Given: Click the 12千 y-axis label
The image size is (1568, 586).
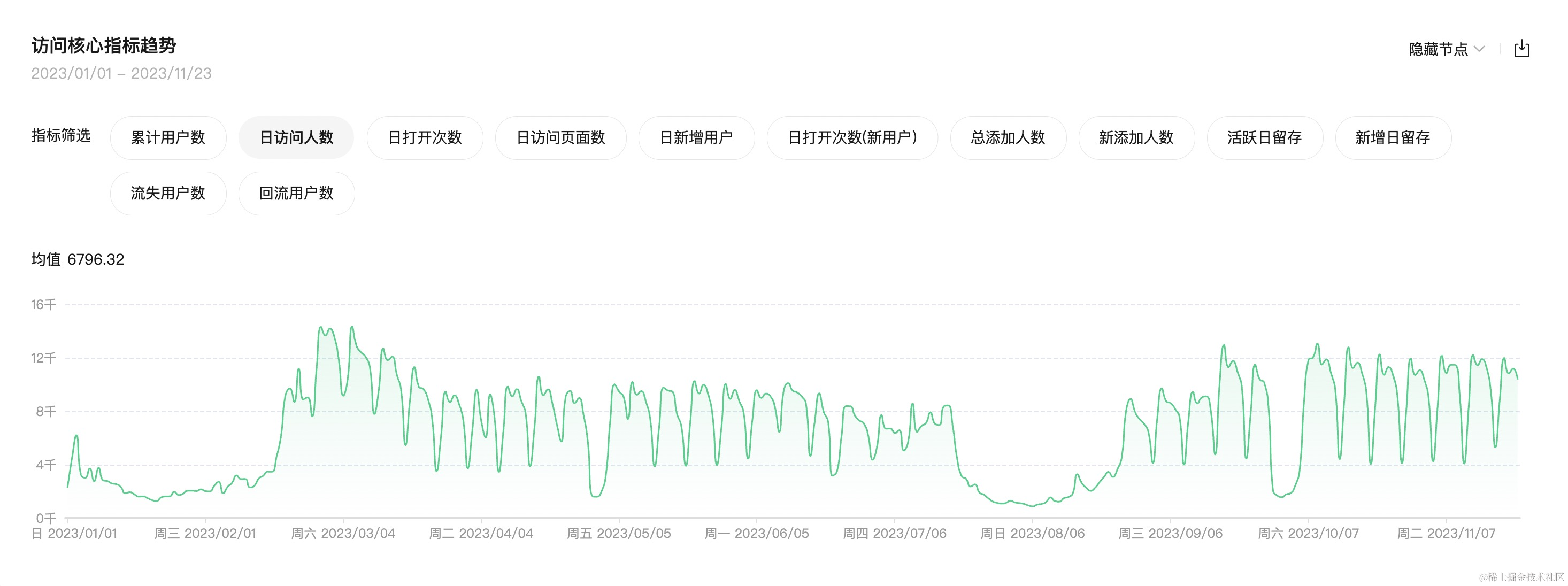Looking at the screenshot, I should click(43, 358).
